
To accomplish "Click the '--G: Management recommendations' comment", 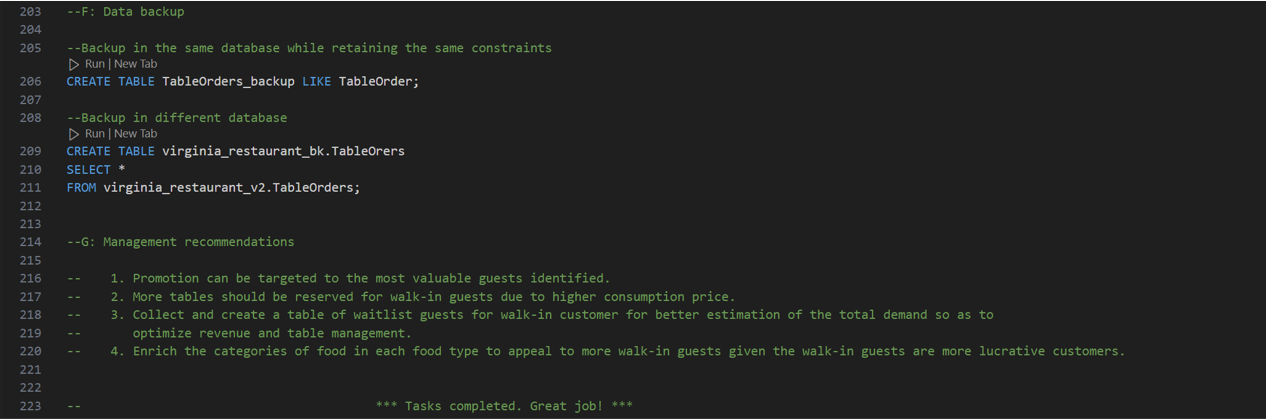I will [180, 242].
